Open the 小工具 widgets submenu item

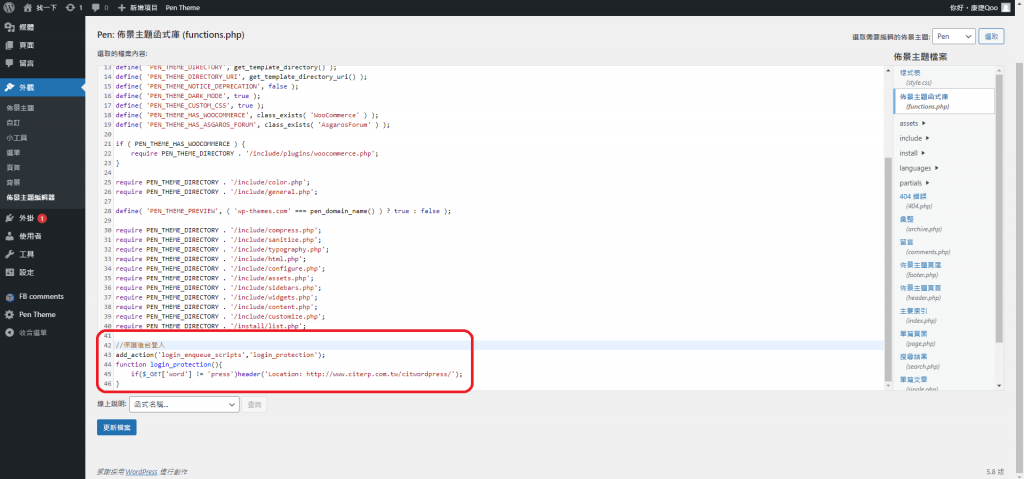click(x=16, y=136)
